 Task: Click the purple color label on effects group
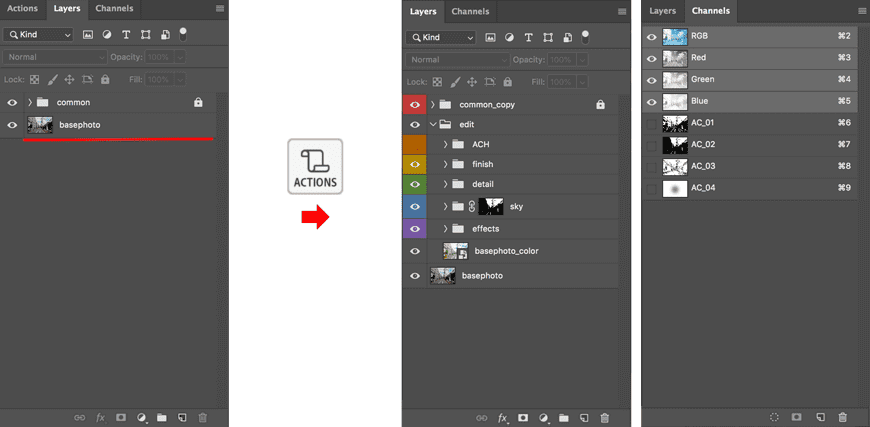(x=414, y=228)
